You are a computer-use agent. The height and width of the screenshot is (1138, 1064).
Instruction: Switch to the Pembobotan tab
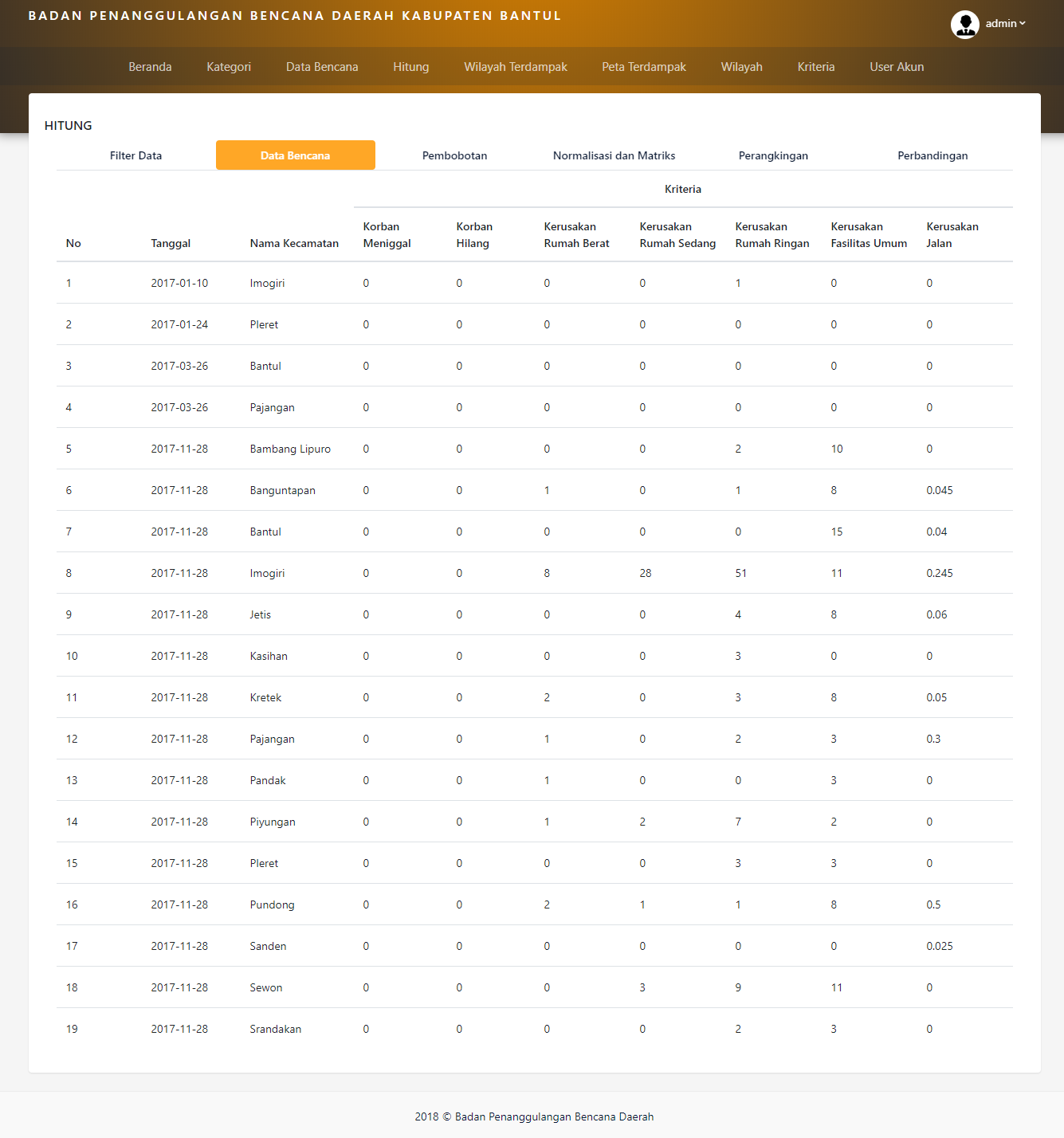coord(454,155)
